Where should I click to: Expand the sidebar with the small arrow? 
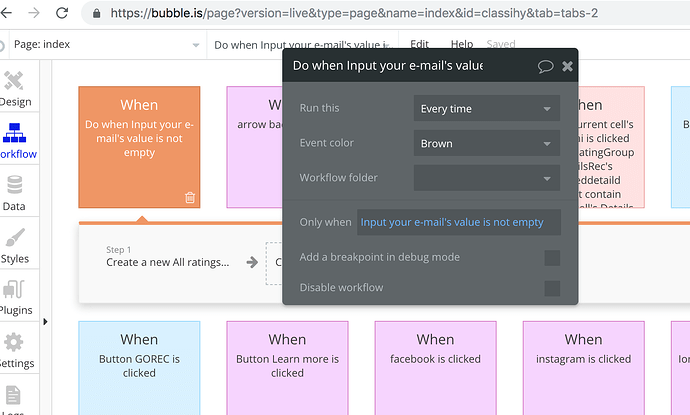[45, 322]
